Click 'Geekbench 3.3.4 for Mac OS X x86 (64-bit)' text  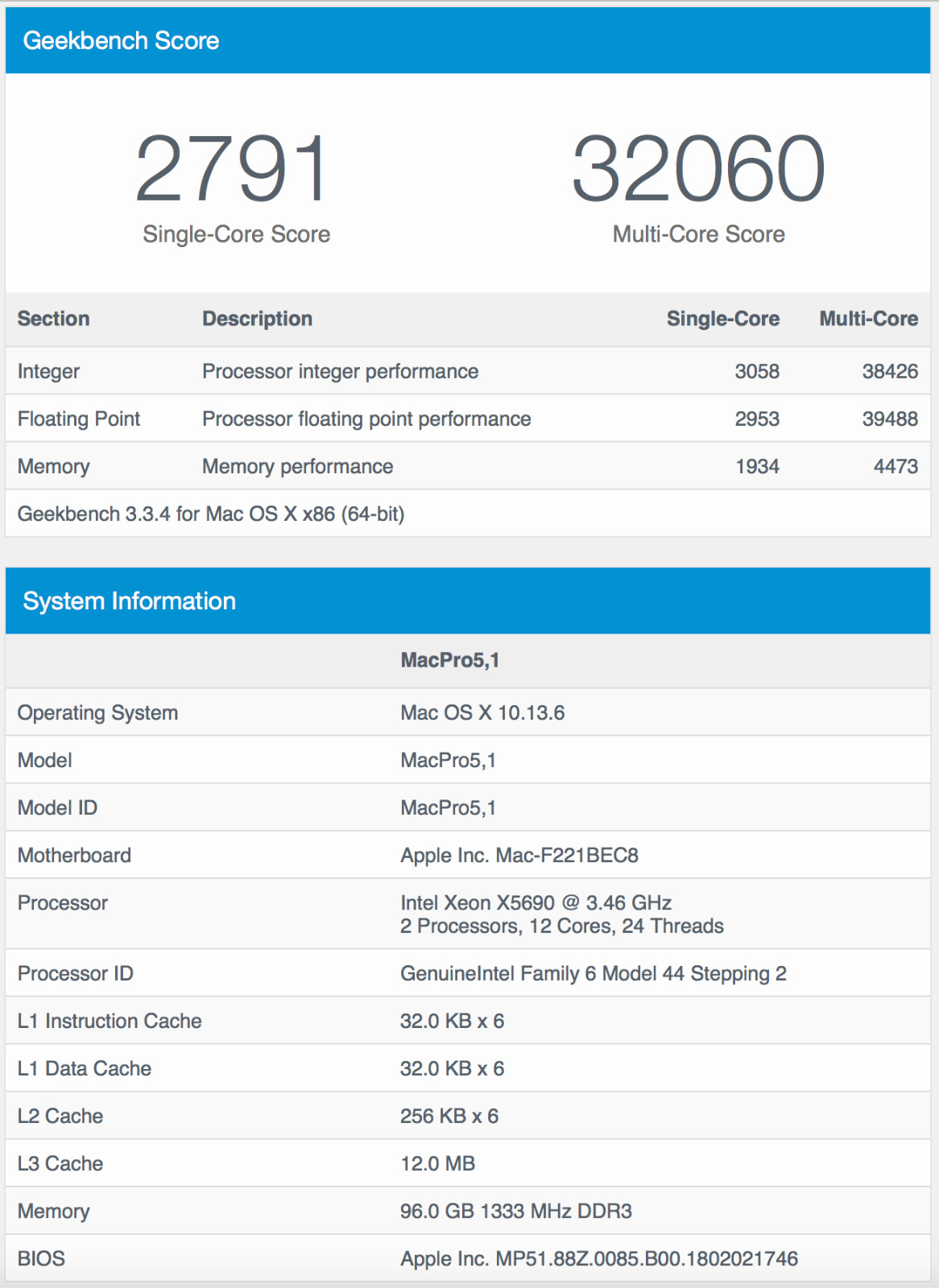click(x=211, y=514)
